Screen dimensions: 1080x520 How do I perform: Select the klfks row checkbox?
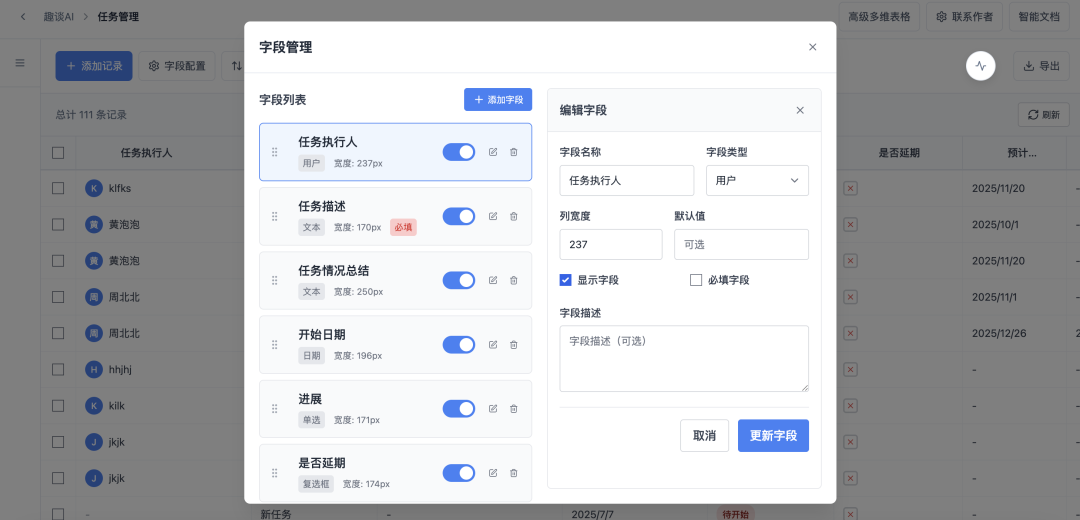[58, 188]
